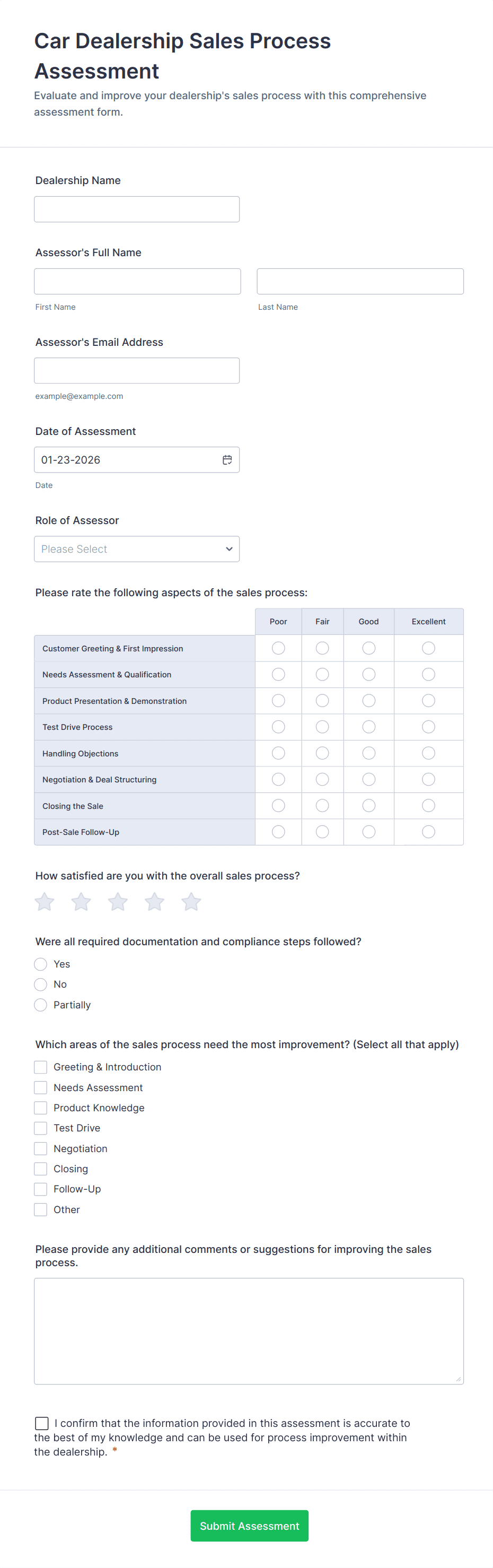Give a five-star satisfaction rating

[x=191, y=901]
